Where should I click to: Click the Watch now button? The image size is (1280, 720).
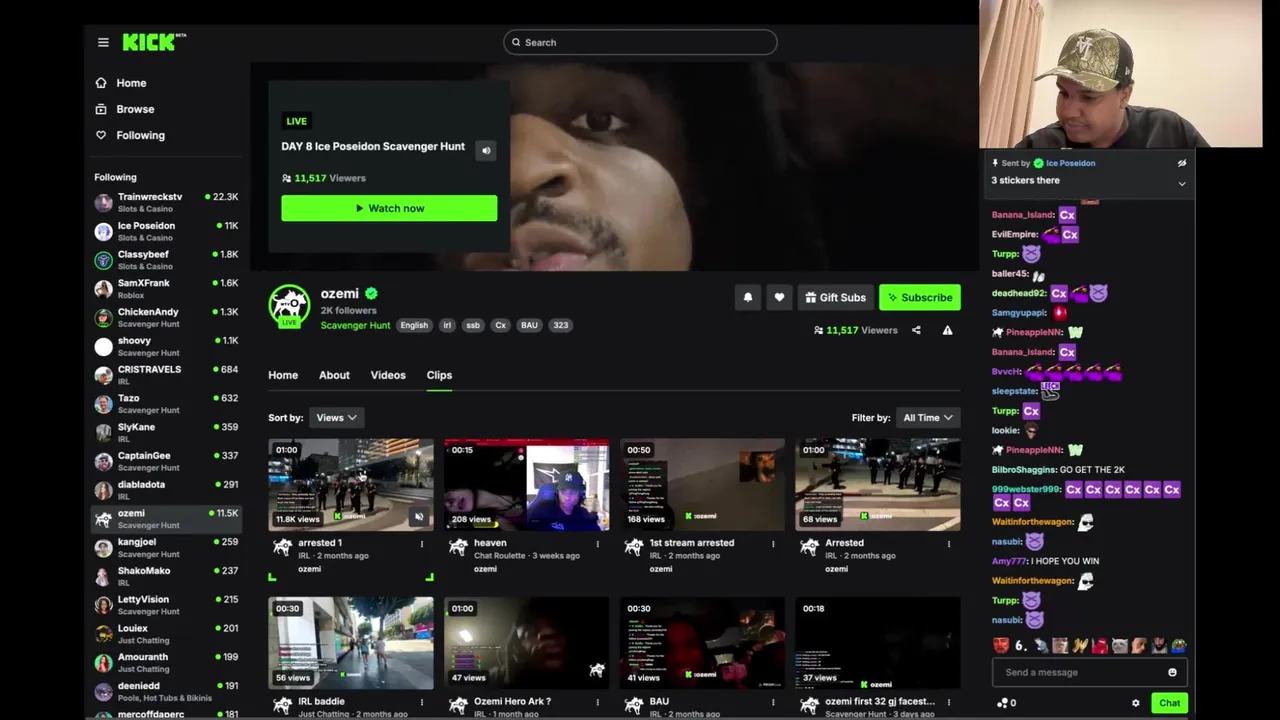[x=389, y=208]
